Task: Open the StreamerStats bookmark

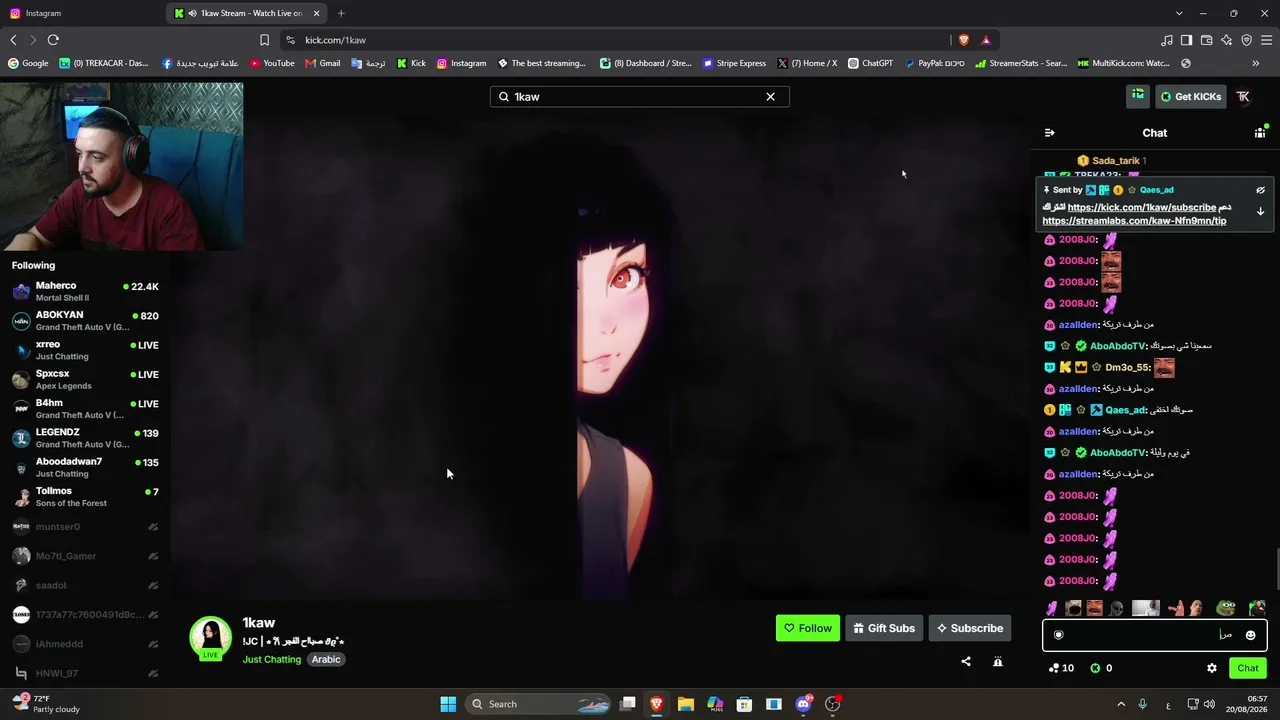Action: pyautogui.click(x=1021, y=63)
